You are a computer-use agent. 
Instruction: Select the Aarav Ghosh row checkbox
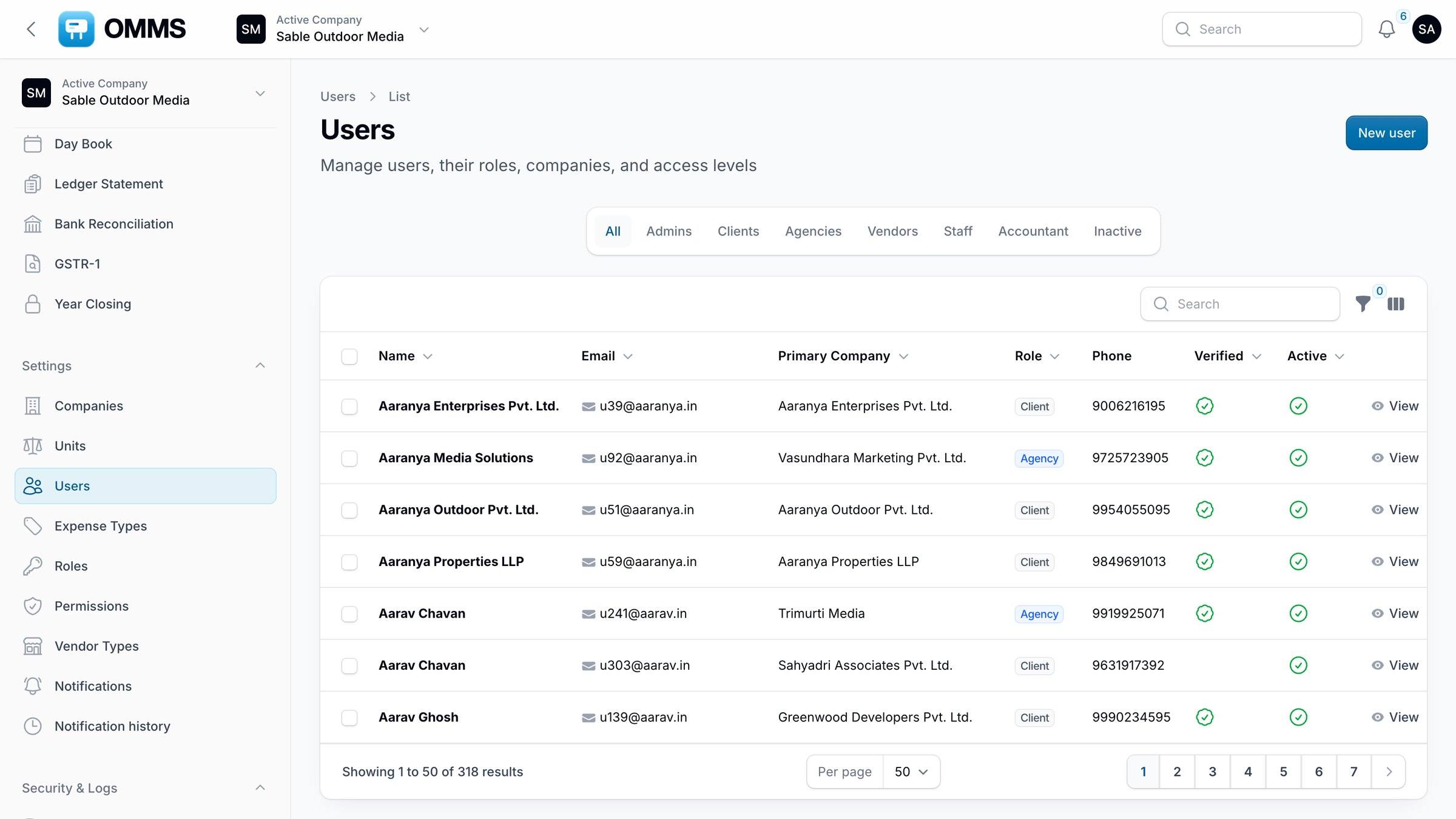349,718
